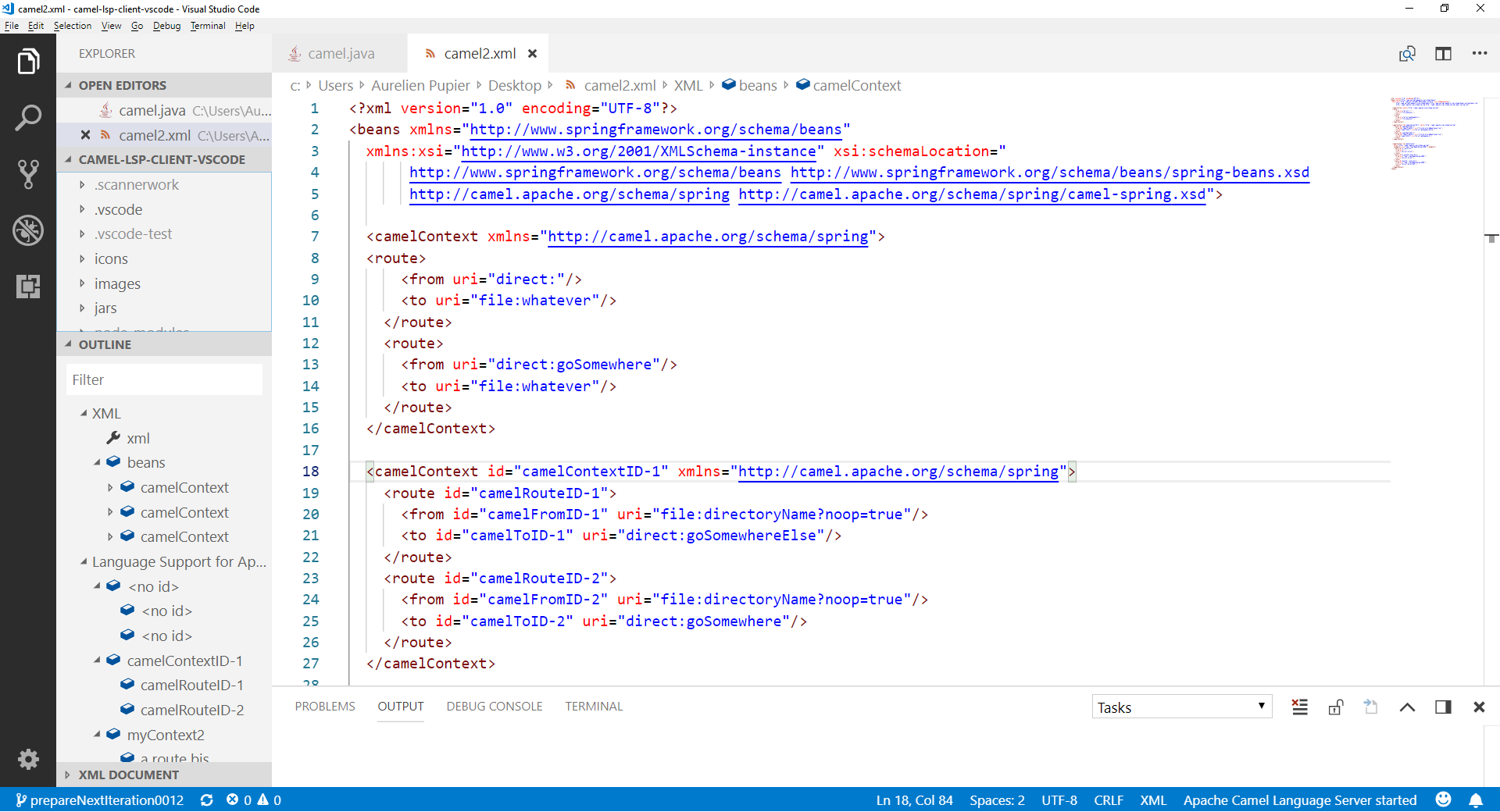Open the Tasks output channel dropdown
This screenshot has height=812, width=1500.
coord(1181,707)
